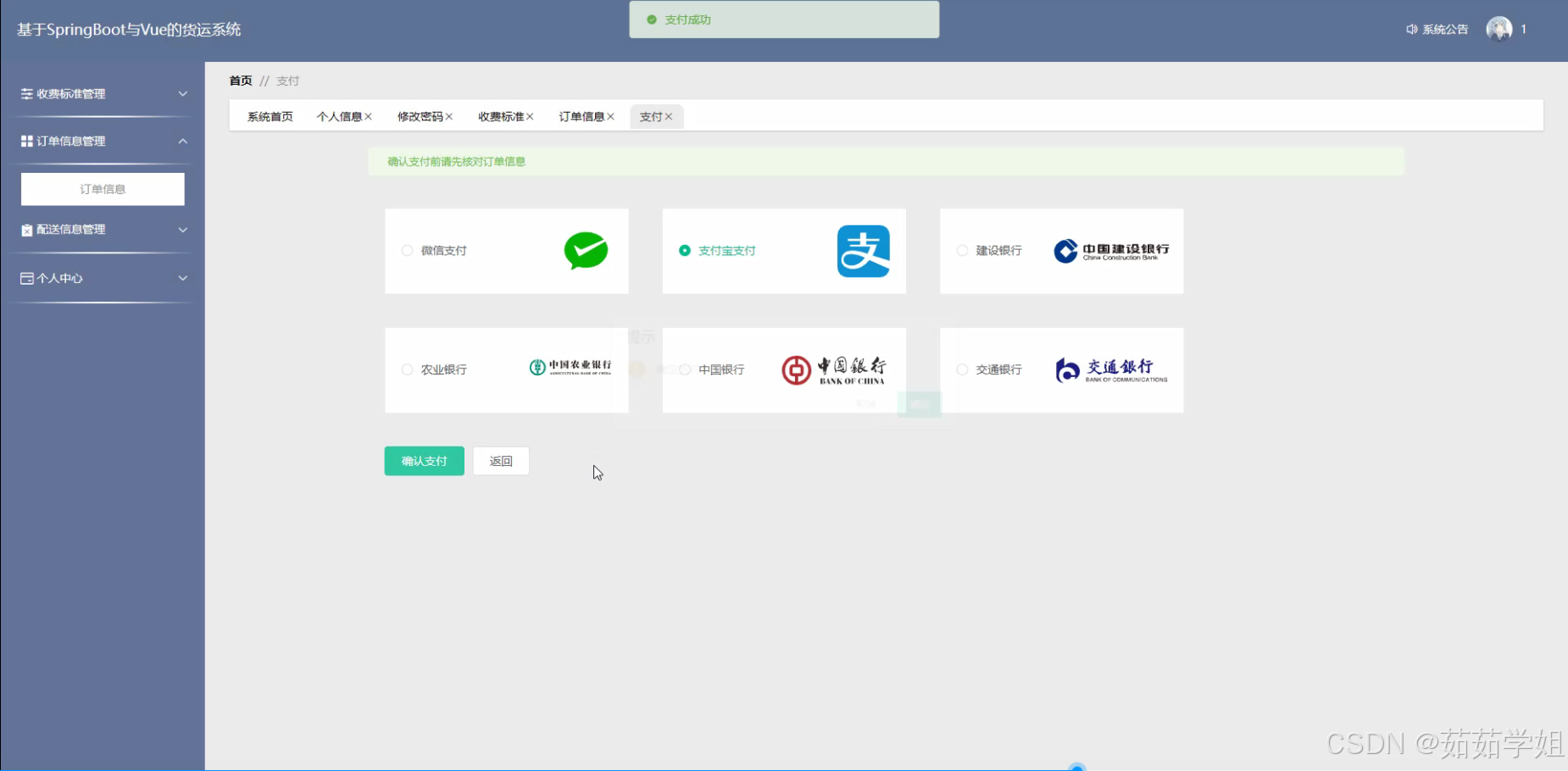This screenshot has height=771, width=1568.
Task: Expand the 收费标准管理 menu chevron
Action: coord(183,94)
